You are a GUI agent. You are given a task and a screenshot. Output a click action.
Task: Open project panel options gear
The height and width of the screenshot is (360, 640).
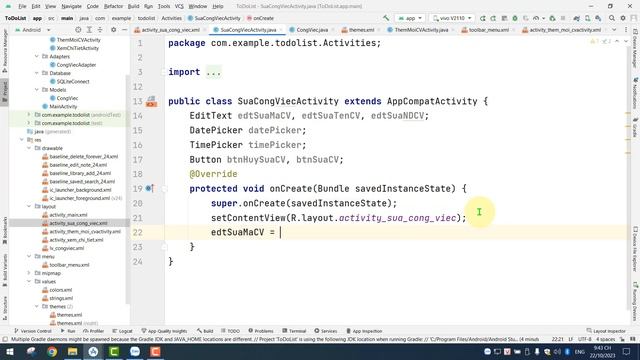coord(113,30)
